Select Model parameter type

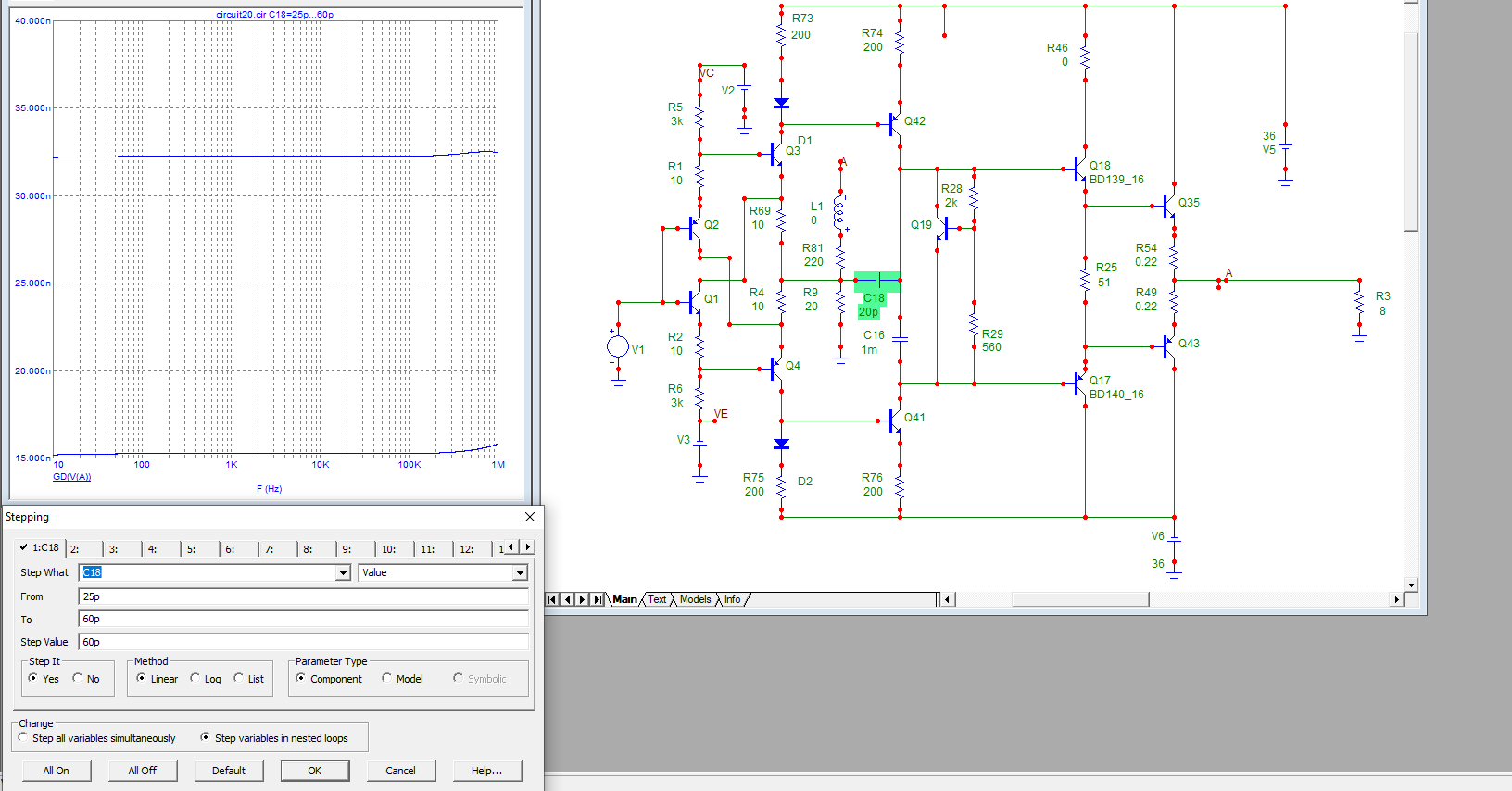[402, 679]
